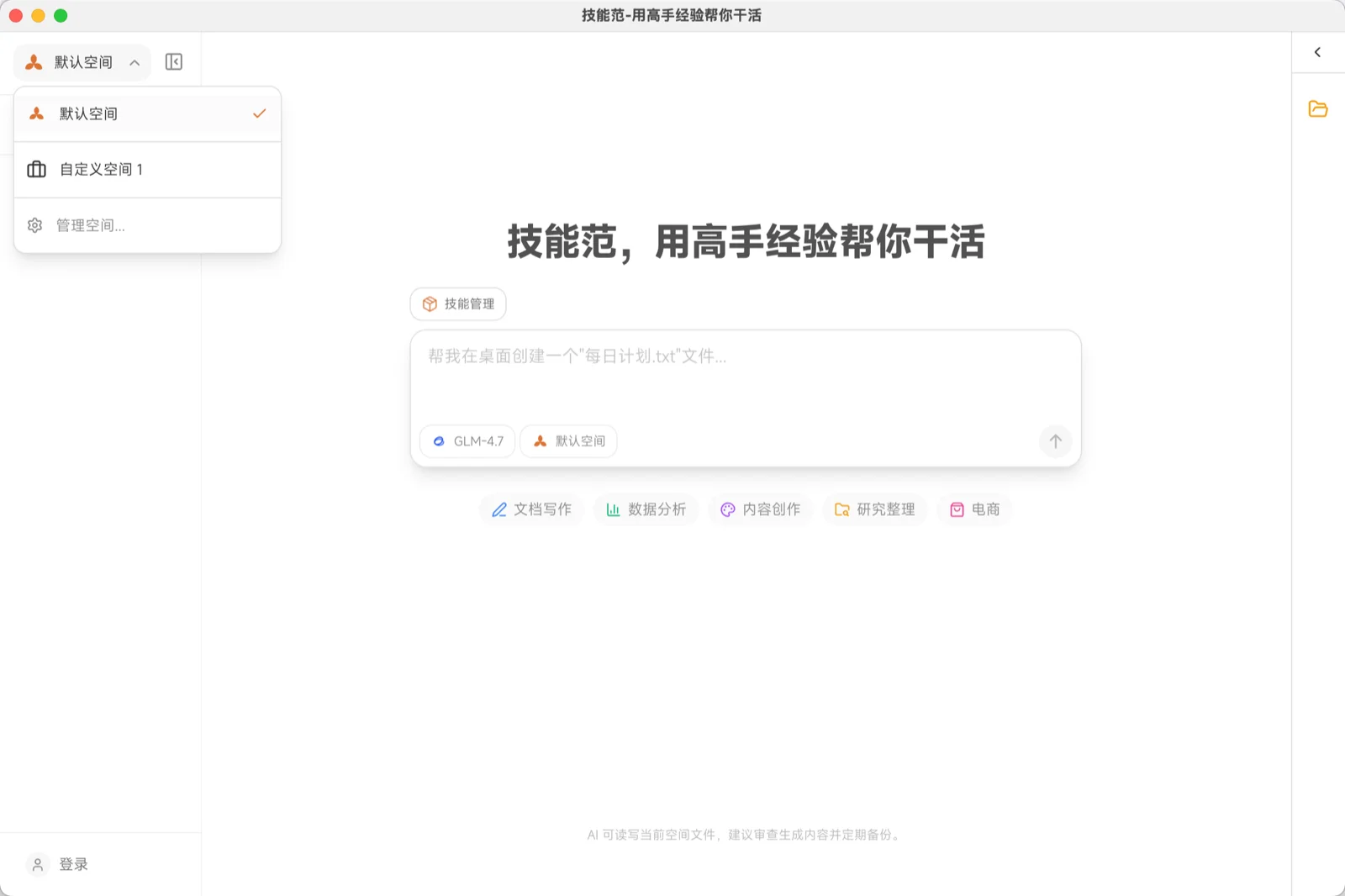This screenshot has height=896, width=1345.
Task: Open the GLM-4.7 model selector
Action: click(467, 441)
